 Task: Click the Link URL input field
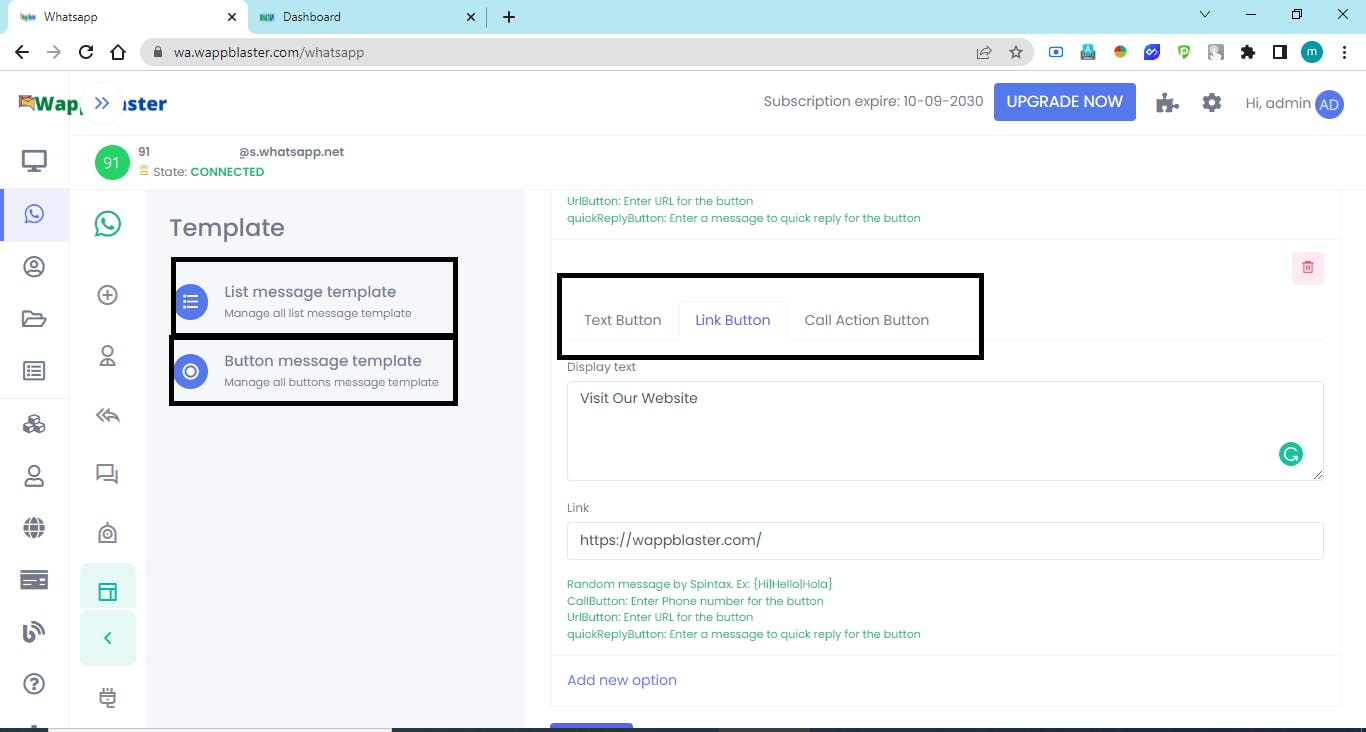pyautogui.click(x=945, y=540)
